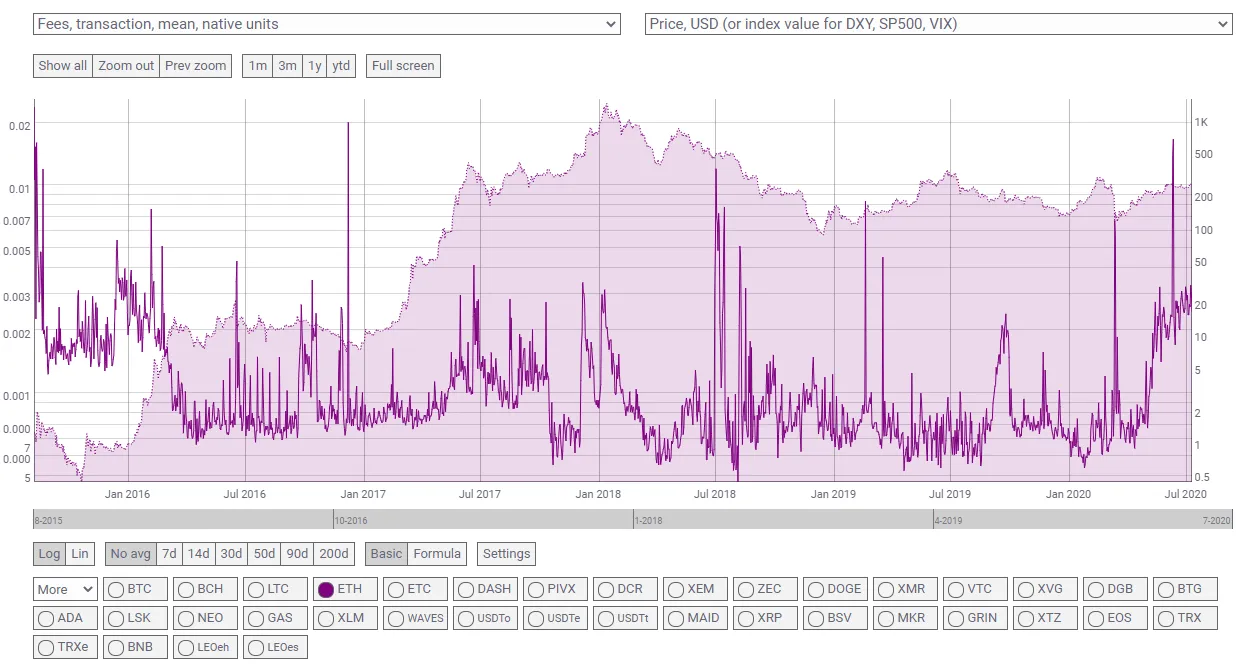This screenshot has width=1244, height=672.
Task: Toggle the GAS coin checkbox
Action: (275, 618)
